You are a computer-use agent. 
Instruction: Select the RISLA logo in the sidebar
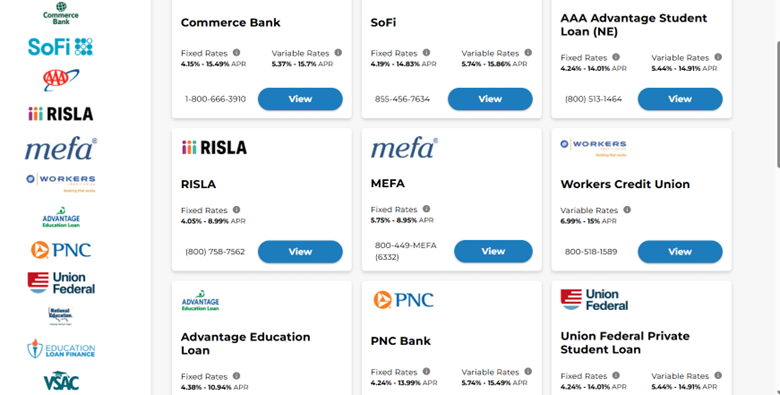61,114
